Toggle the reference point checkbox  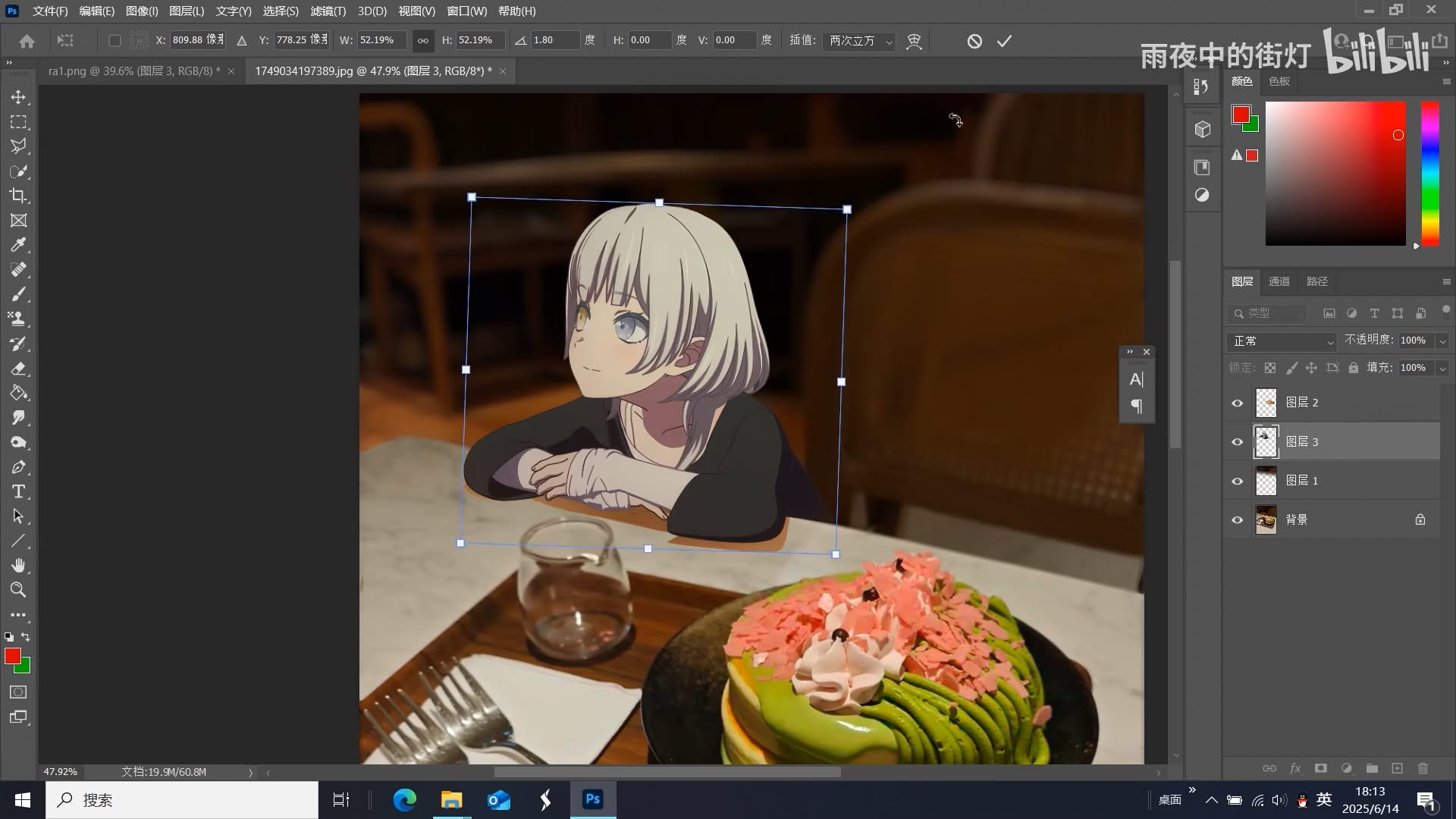pyautogui.click(x=115, y=40)
